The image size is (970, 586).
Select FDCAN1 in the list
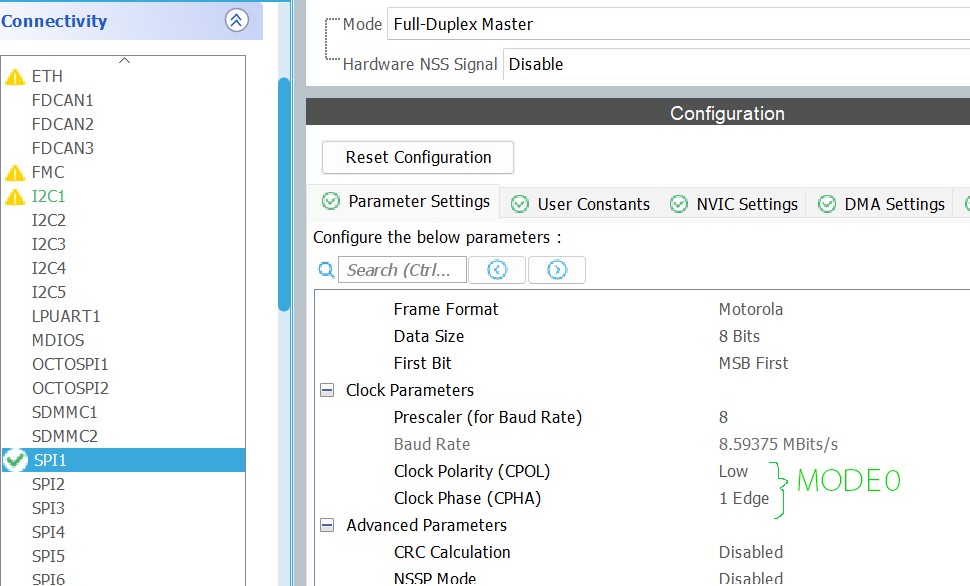(x=62, y=100)
